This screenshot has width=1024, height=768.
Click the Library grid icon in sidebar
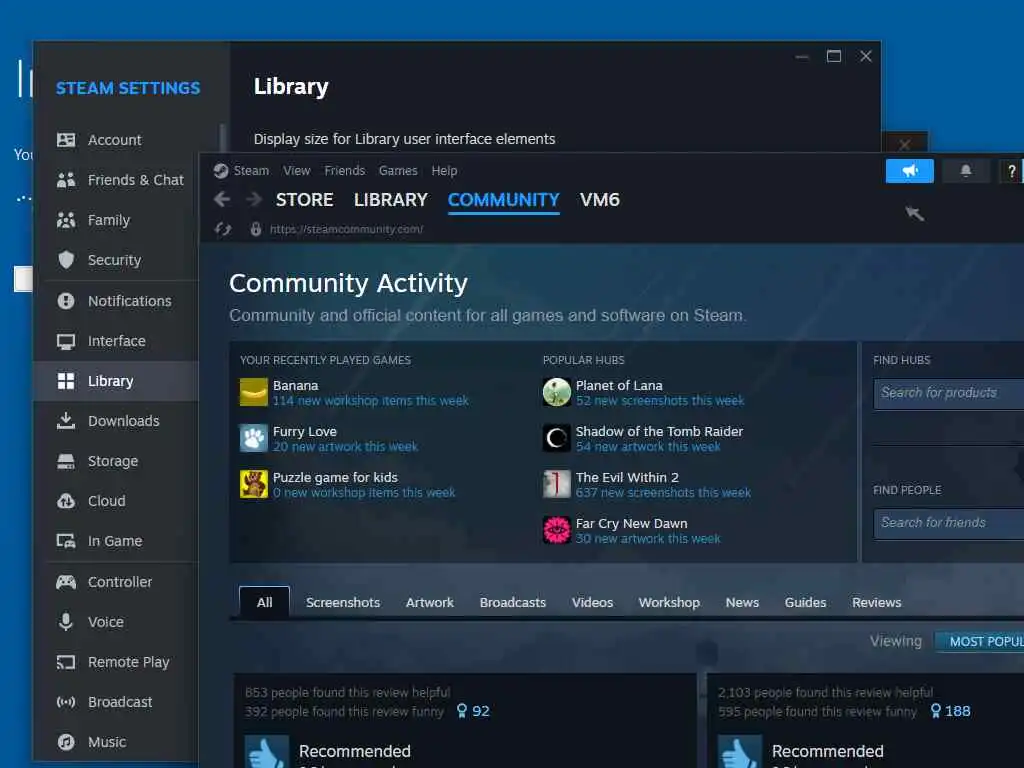(x=66, y=381)
